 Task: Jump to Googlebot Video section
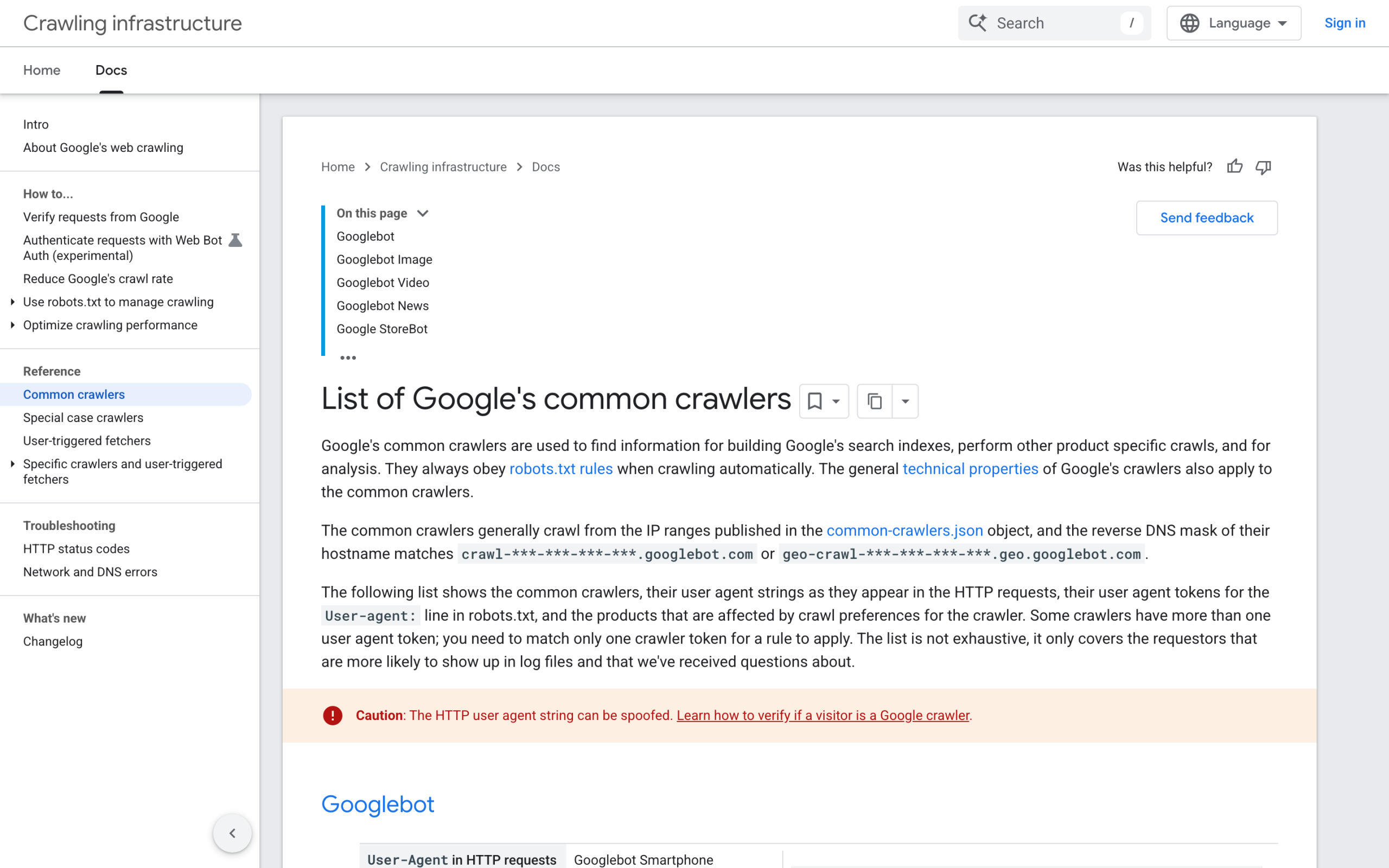(x=383, y=283)
